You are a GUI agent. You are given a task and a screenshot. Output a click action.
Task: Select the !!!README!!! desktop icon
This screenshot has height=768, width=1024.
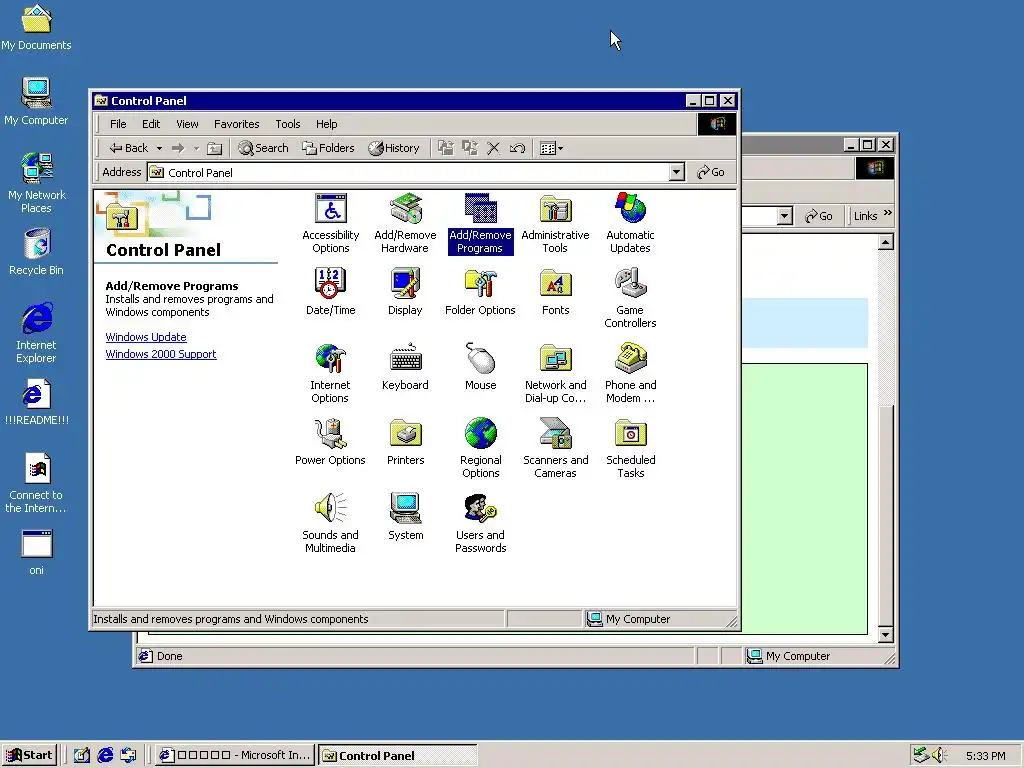coord(37,402)
